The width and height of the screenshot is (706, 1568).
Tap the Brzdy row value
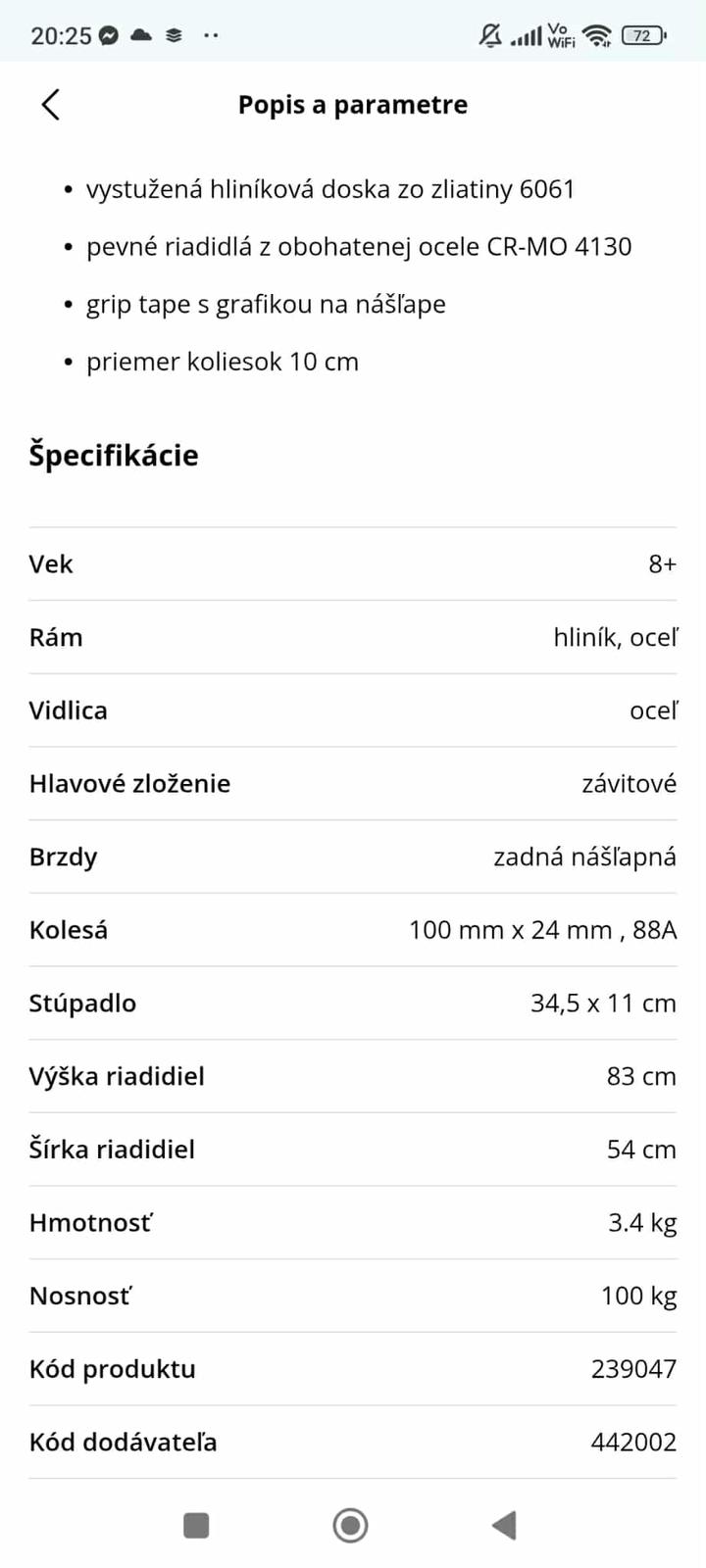[584, 857]
